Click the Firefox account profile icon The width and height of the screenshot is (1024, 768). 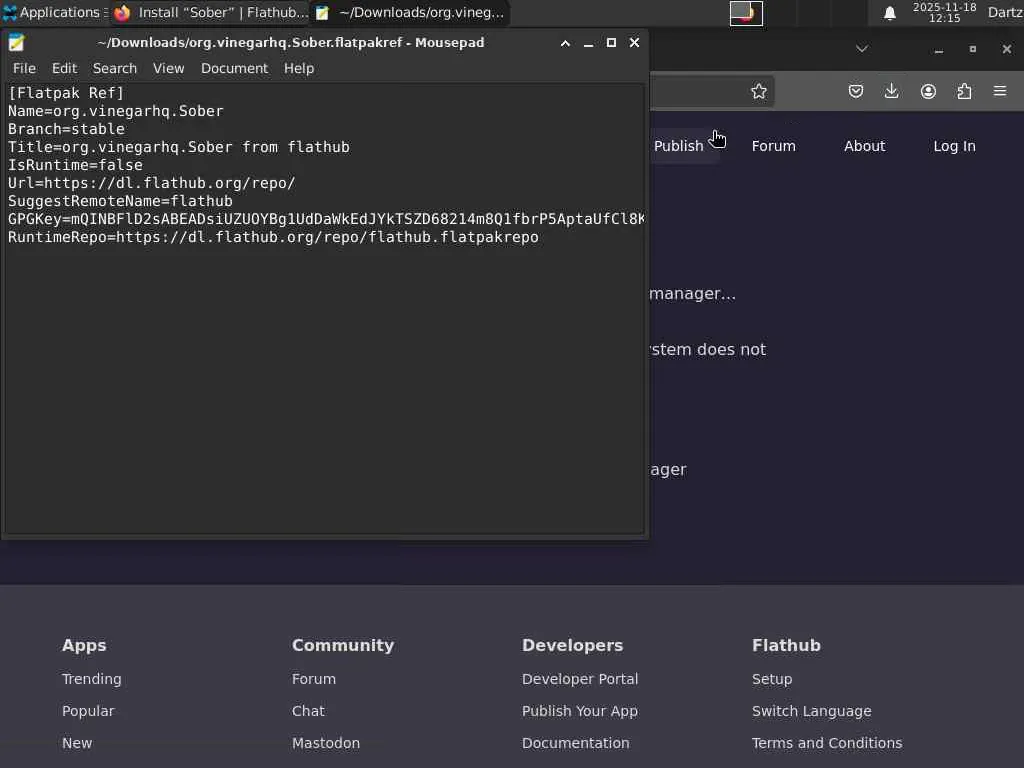928,91
